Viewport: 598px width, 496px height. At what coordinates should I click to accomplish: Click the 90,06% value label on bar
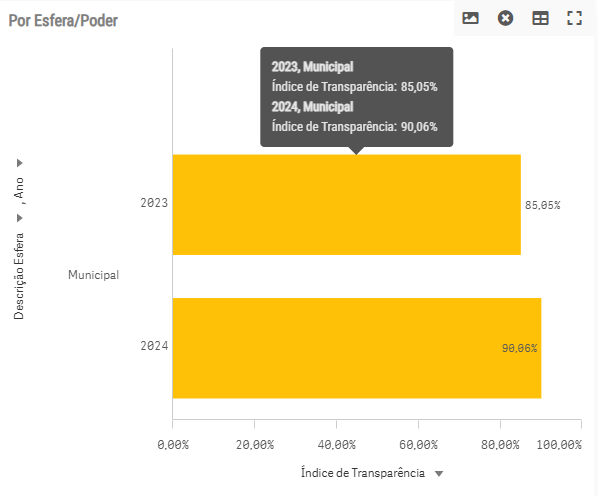[x=519, y=348]
